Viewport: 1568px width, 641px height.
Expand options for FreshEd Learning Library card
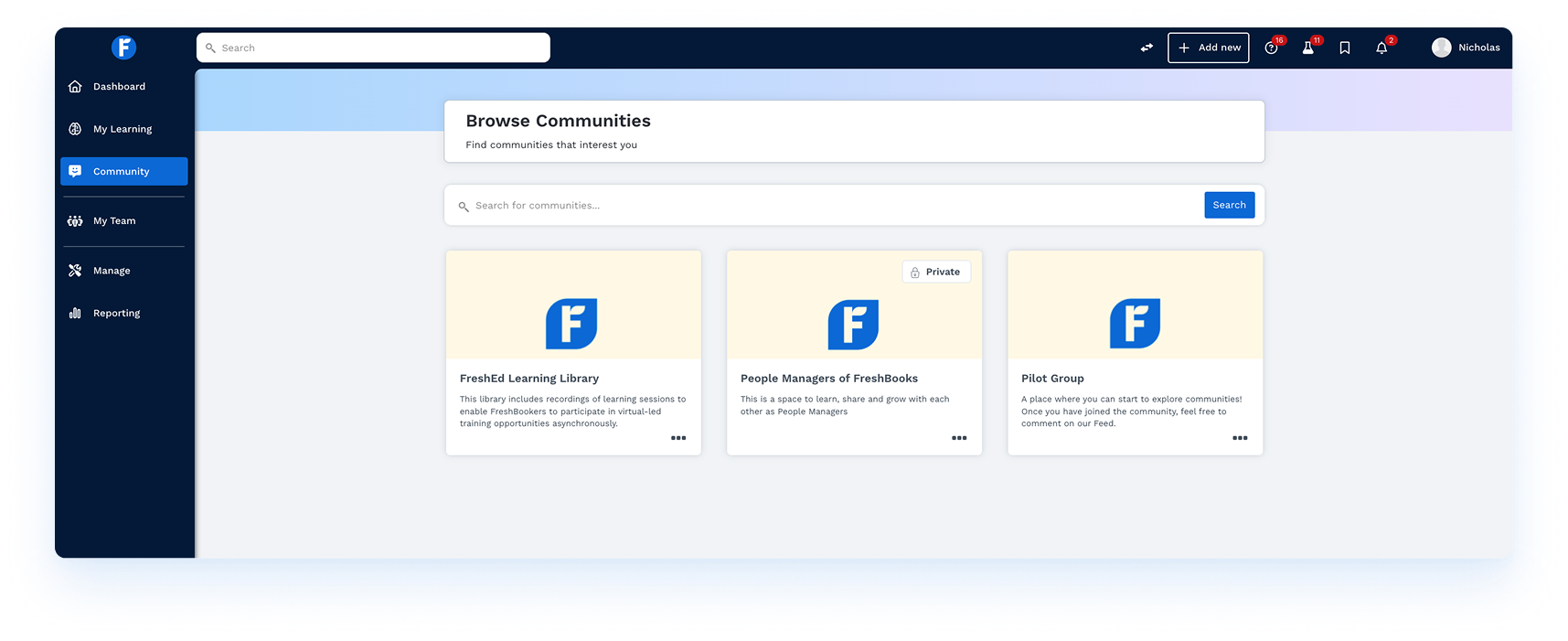click(678, 438)
